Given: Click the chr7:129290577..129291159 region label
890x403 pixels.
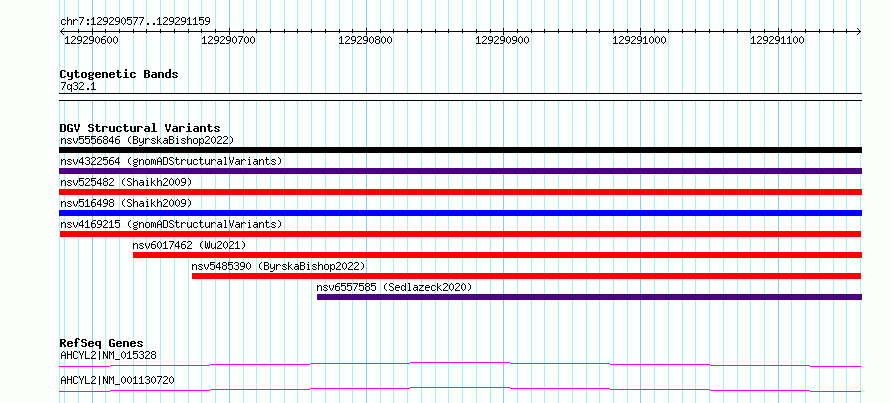Looking at the screenshot, I should click(135, 22).
